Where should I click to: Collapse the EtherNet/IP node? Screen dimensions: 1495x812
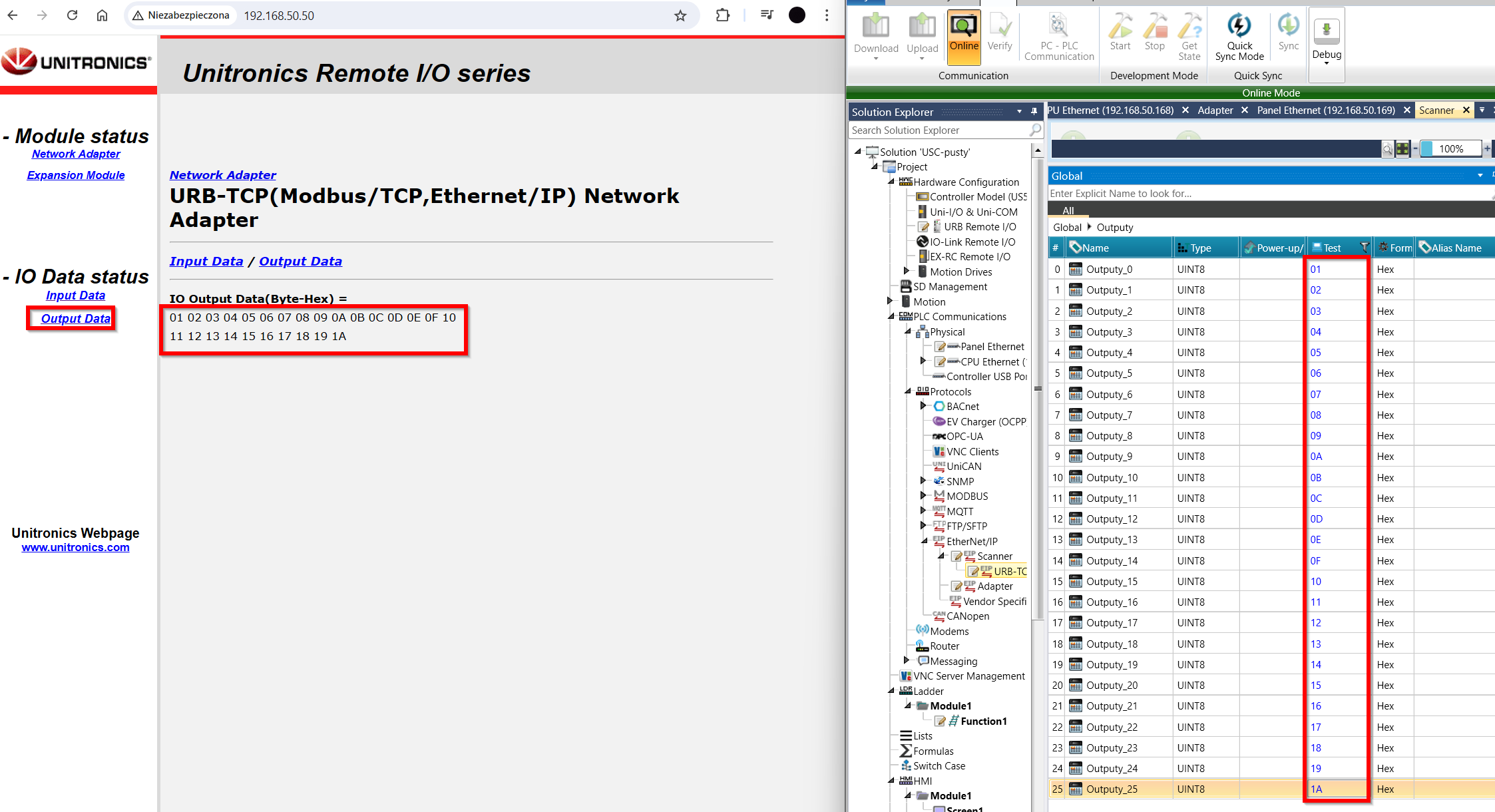(925, 541)
